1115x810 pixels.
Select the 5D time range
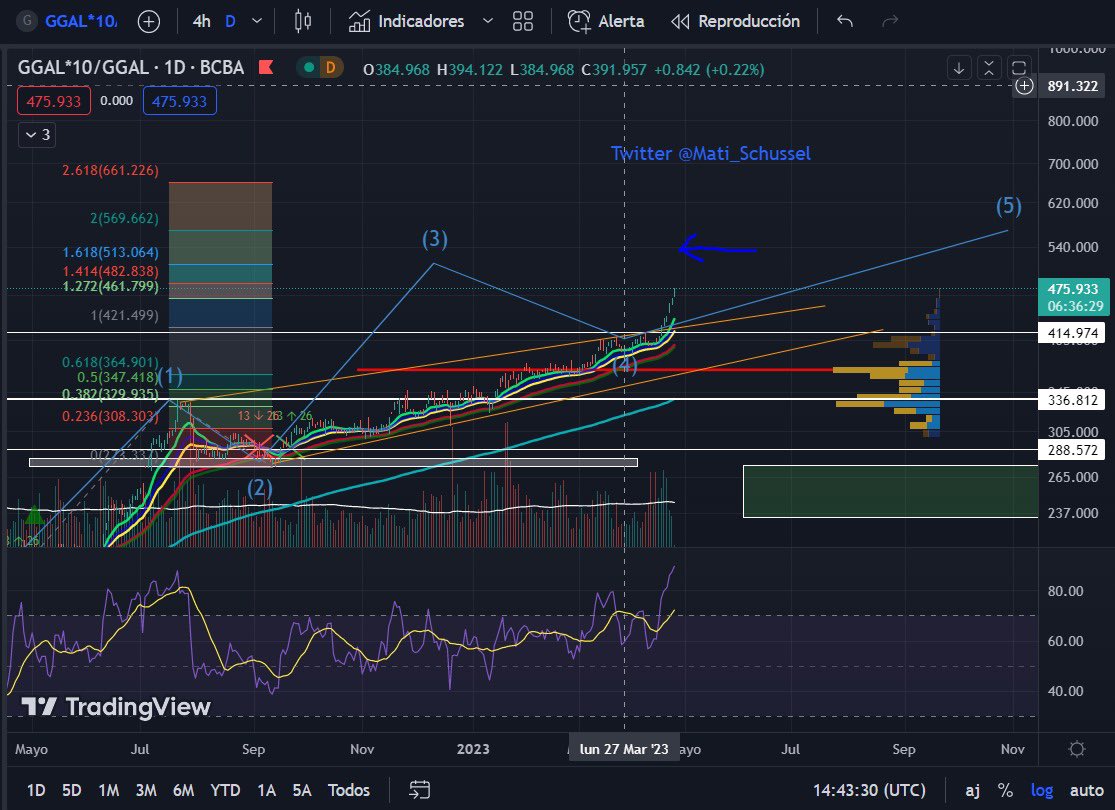pyautogui.click(x=72, y=790)
